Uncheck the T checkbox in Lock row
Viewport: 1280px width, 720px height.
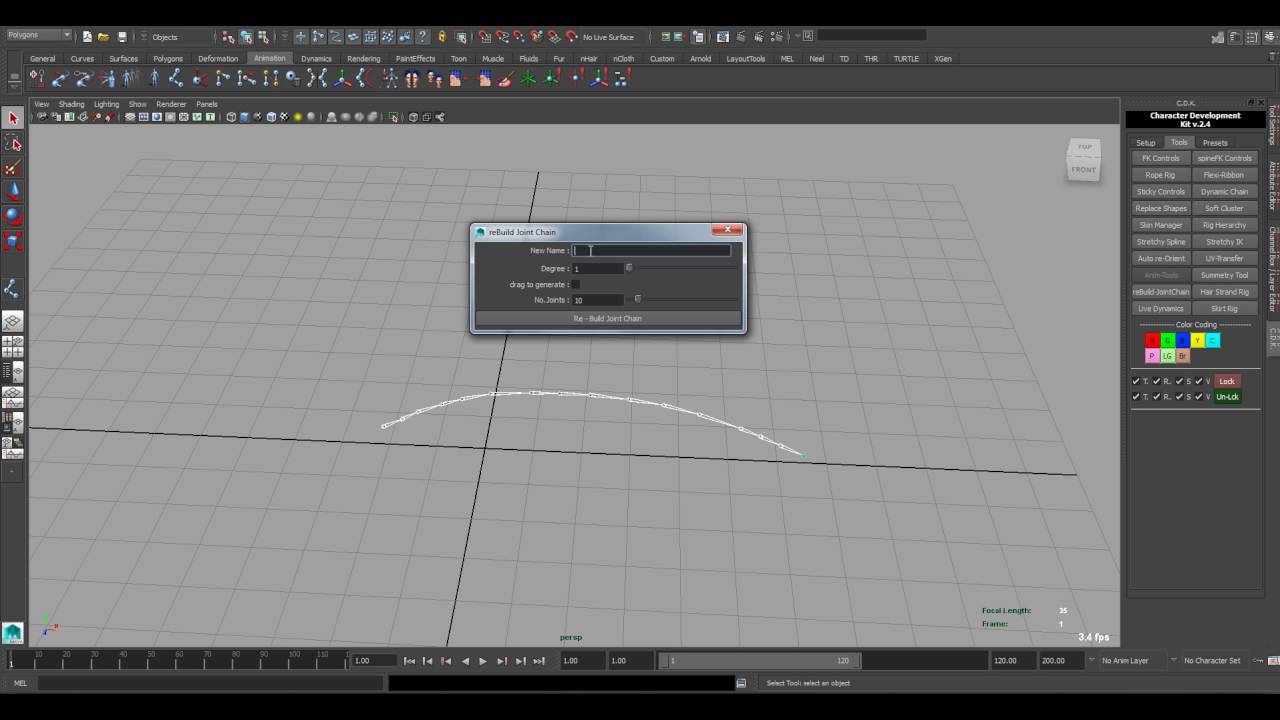click(x=1136, y=381)
